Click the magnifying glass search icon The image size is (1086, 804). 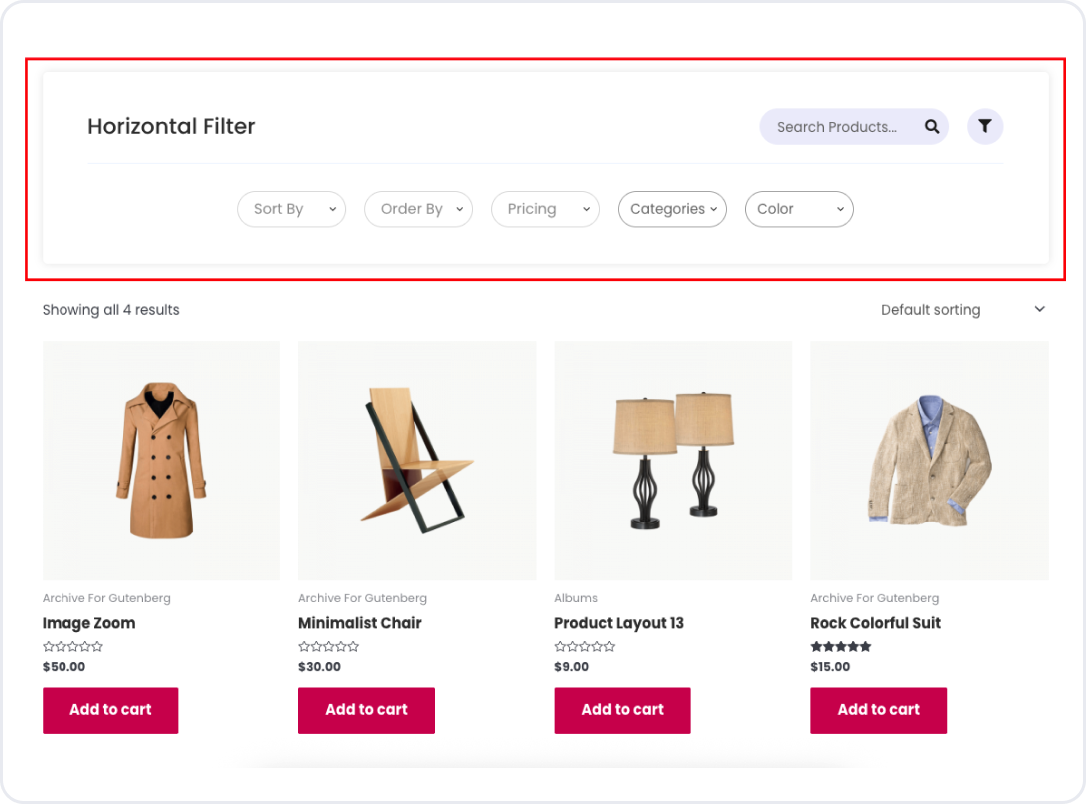(932, 127)
